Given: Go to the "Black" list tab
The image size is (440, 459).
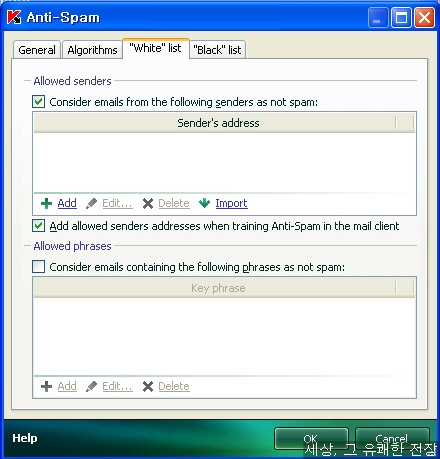Looking at the screenshot, I should [x=217, y=50].
